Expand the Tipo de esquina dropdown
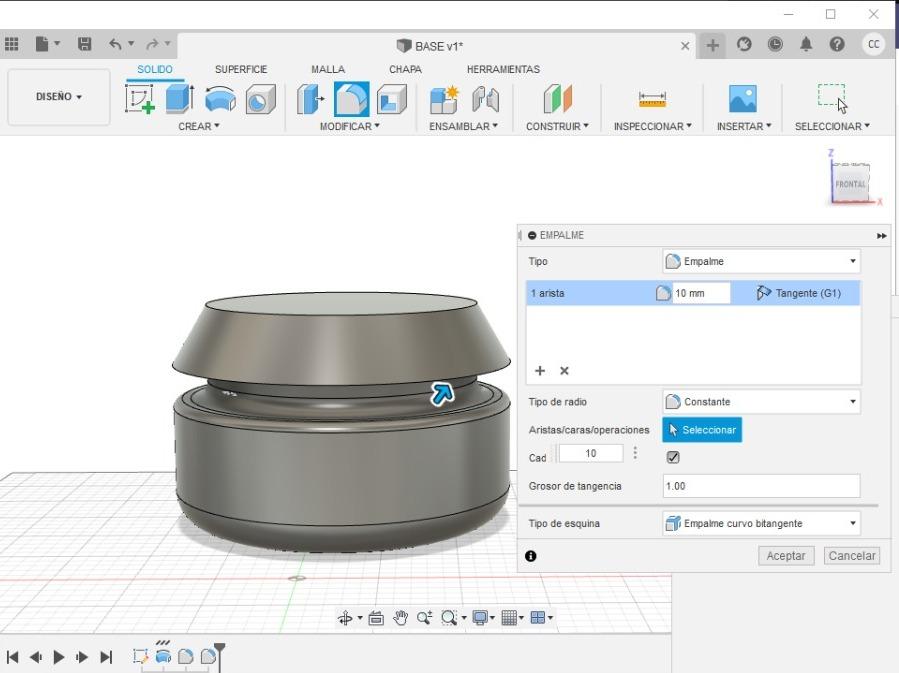Image resolution: width=899 pixels, height=673 pixels. pyautogui.click(x=761, y=523)
